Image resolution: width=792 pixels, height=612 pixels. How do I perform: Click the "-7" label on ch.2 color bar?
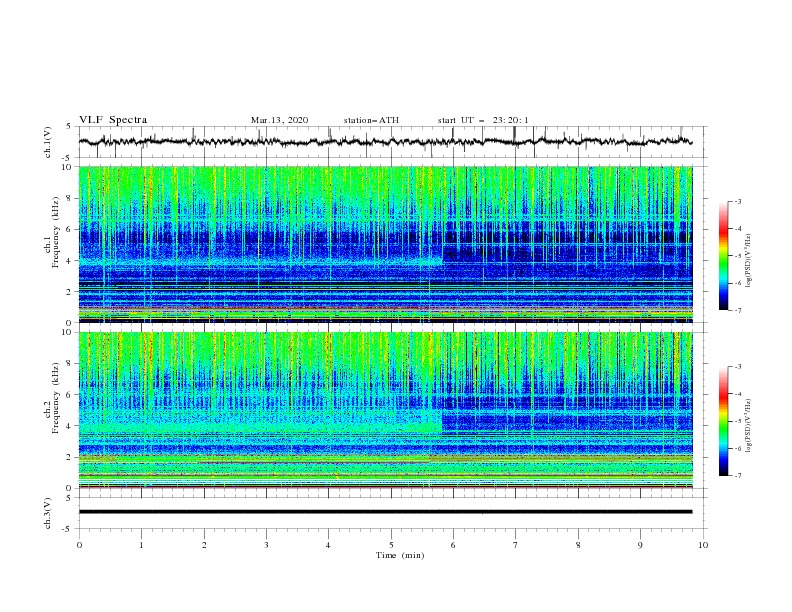click(x=737, y=476)
